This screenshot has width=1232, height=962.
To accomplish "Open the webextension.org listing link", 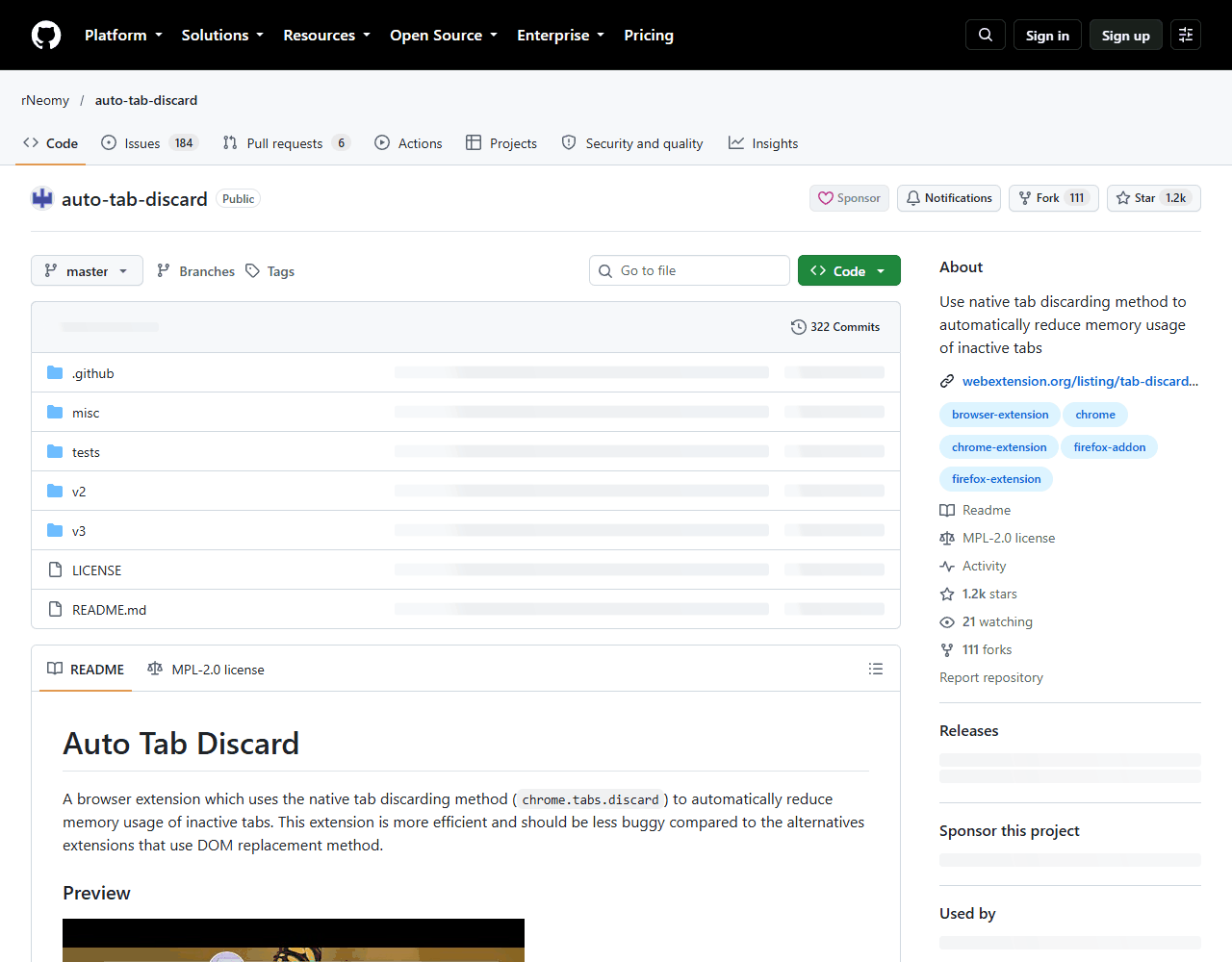I will click(1080, 381).
